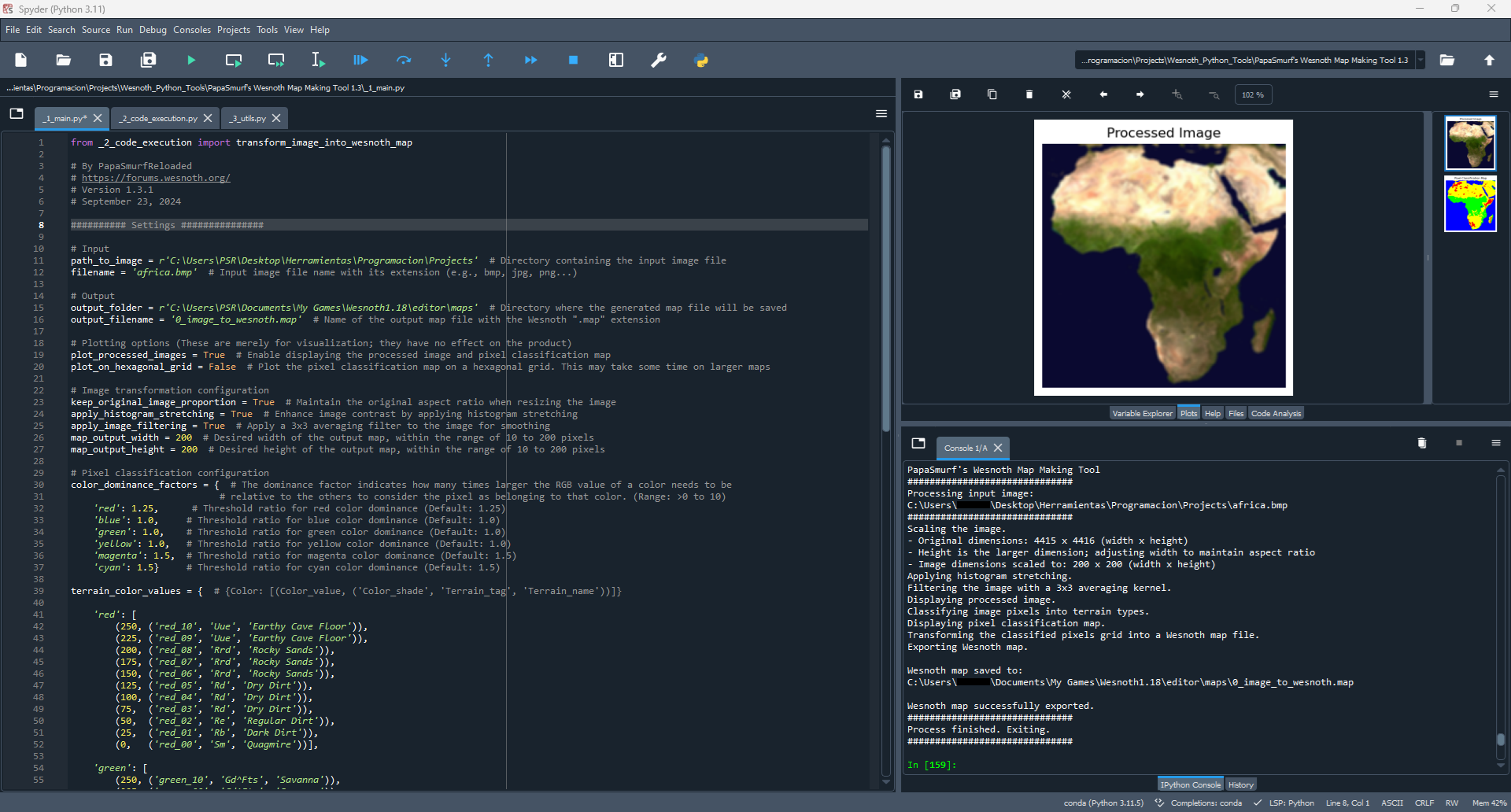Close the Console 1/A tab
This screenshot has width=1511, height=812.
click(x=998, y=448)
